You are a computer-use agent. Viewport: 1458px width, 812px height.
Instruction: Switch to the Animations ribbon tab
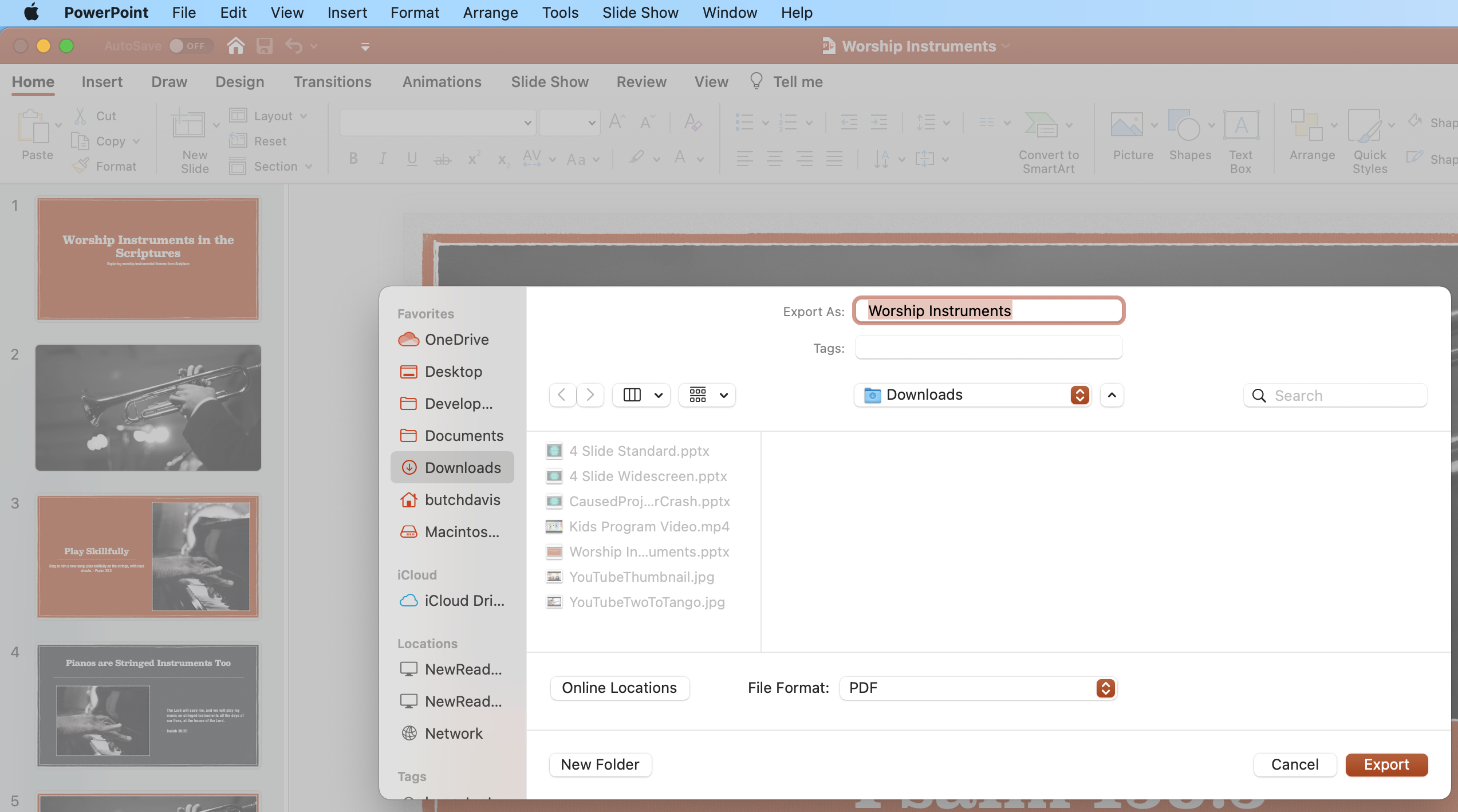pos(442,82)
